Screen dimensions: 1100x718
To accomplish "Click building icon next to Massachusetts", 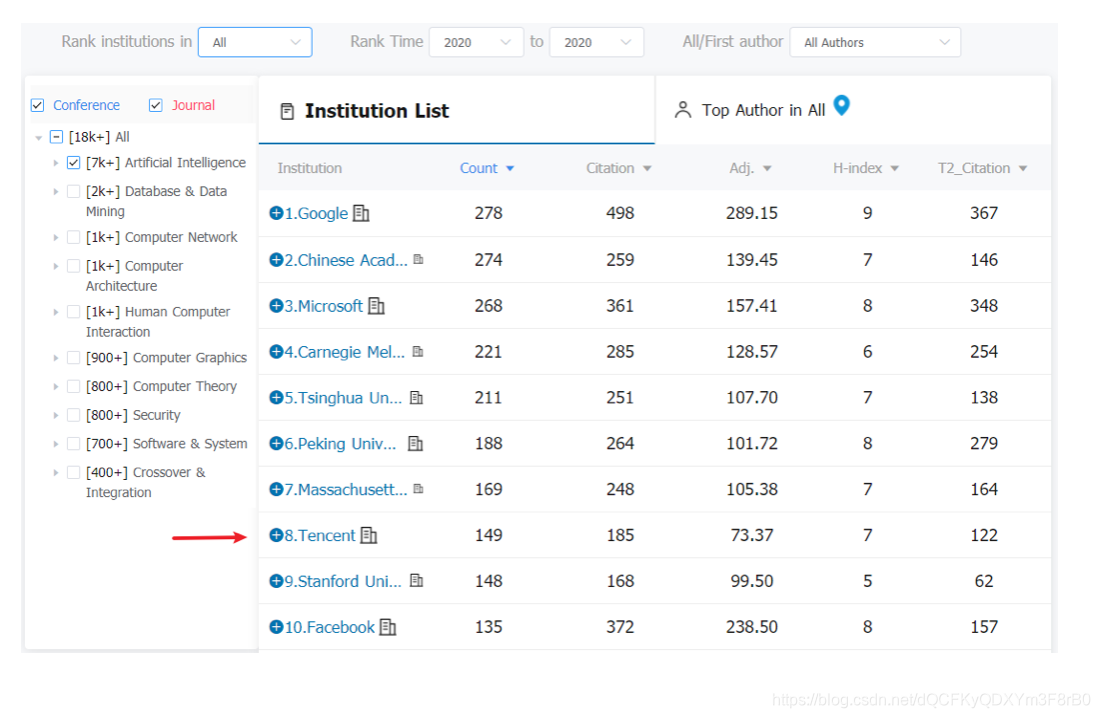I will coord(419,488).
